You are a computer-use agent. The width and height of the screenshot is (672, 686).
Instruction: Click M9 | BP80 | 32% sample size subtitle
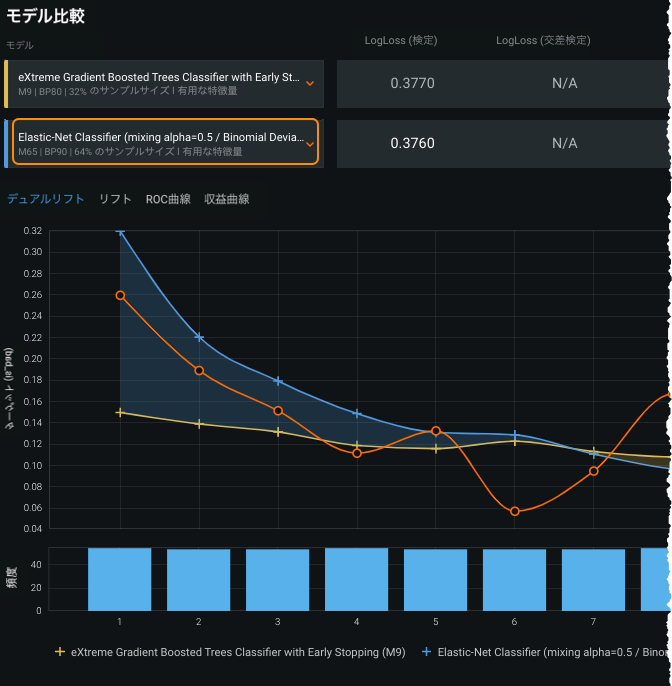click(128, 91)
